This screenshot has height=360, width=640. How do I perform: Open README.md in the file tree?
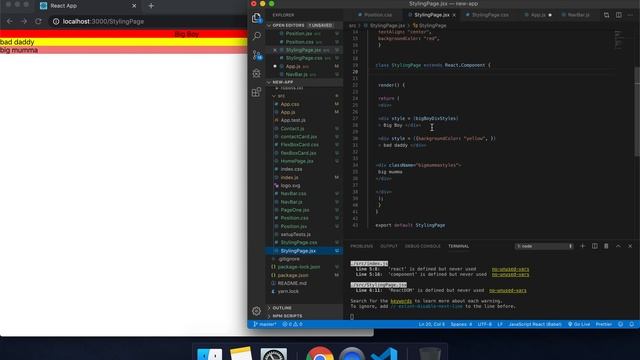coord(304,283)
